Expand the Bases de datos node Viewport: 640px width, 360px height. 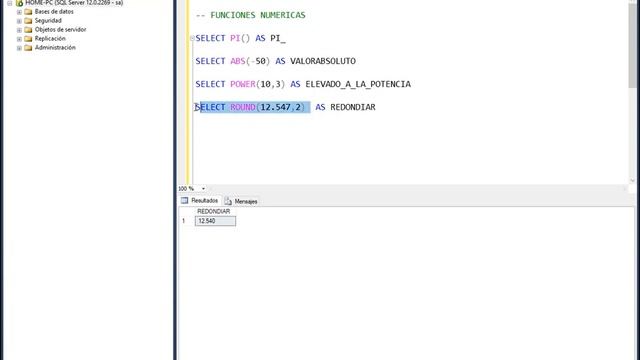[19, 12]
